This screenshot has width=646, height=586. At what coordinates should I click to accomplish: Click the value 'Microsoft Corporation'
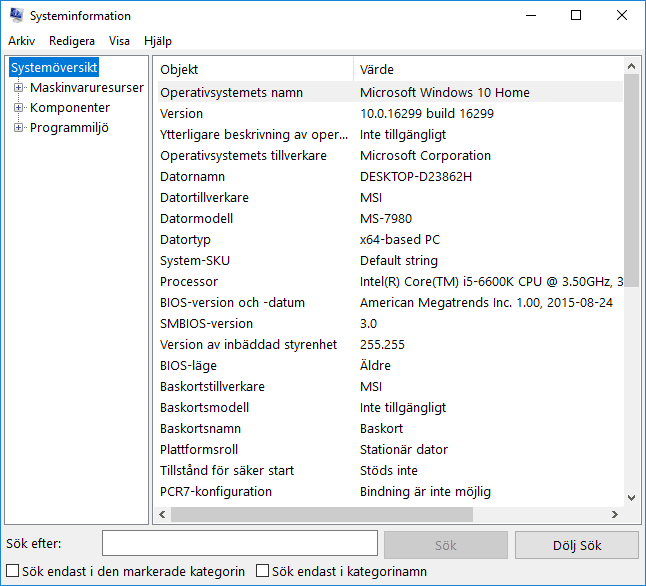point(425,155)
